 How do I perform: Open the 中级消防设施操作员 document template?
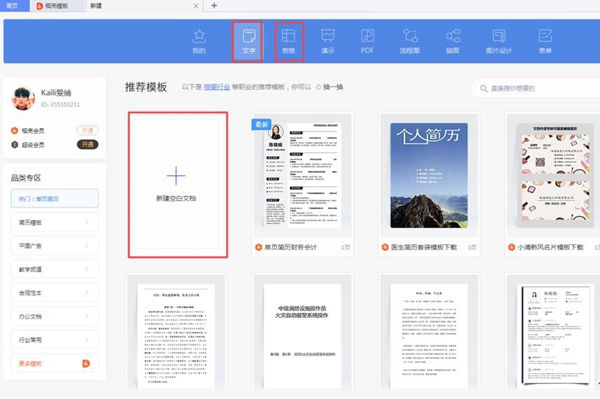302,332
